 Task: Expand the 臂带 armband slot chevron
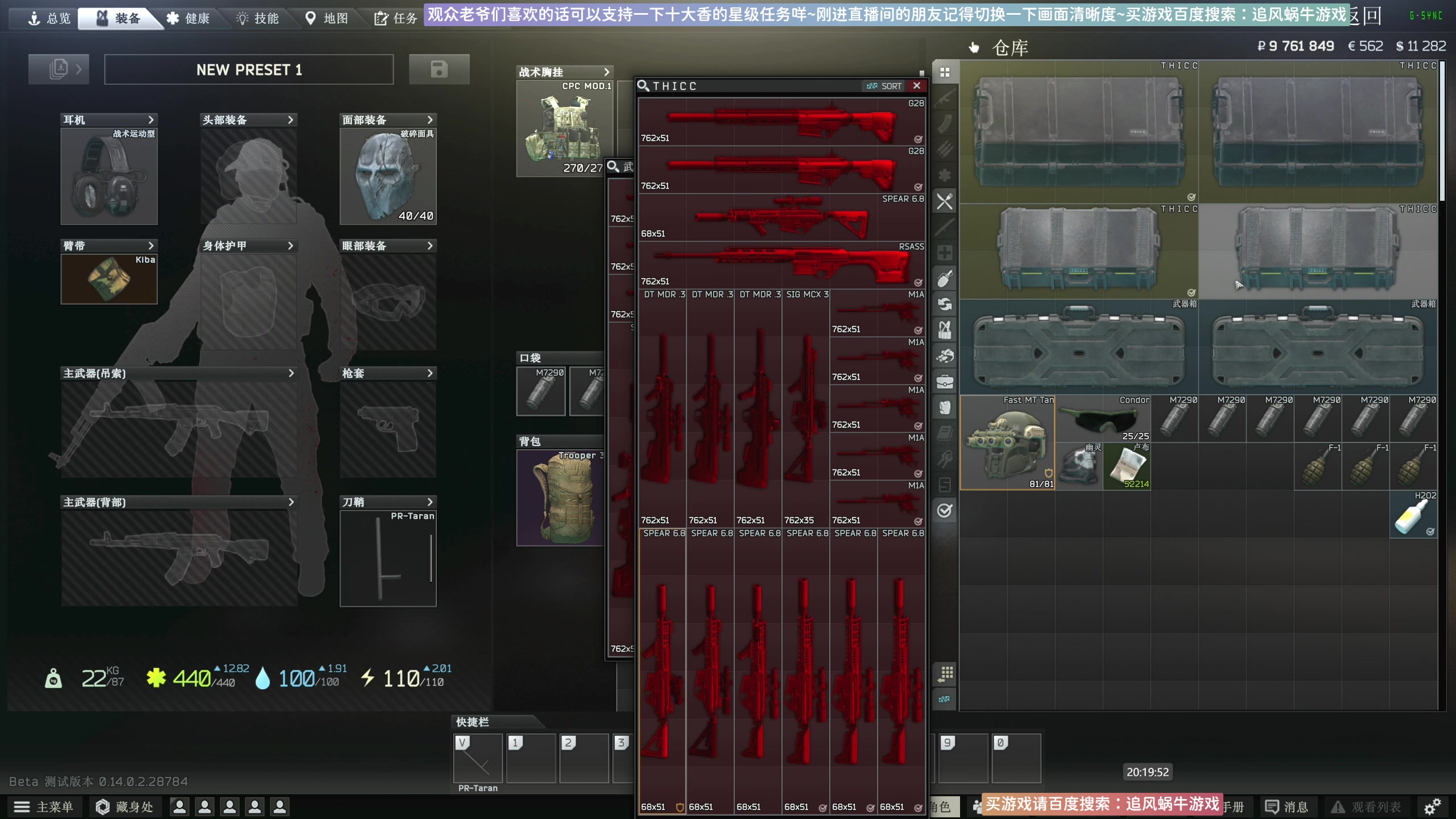pos(151,246)
